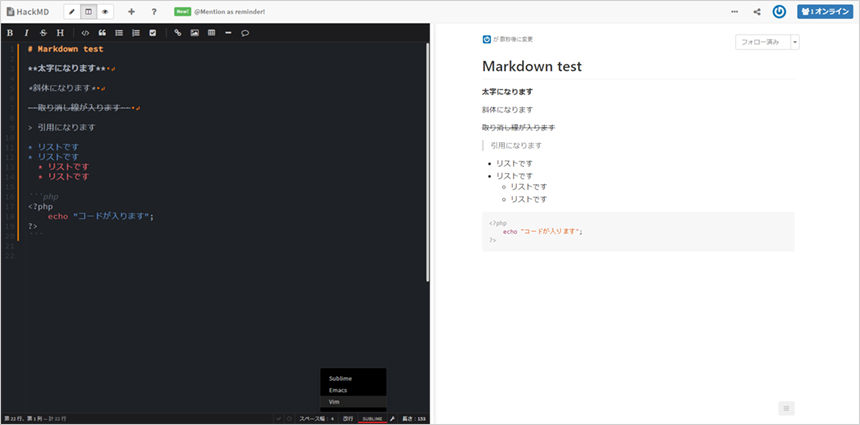
Task: Insert checkbox task list
Action: pos(153,33)
